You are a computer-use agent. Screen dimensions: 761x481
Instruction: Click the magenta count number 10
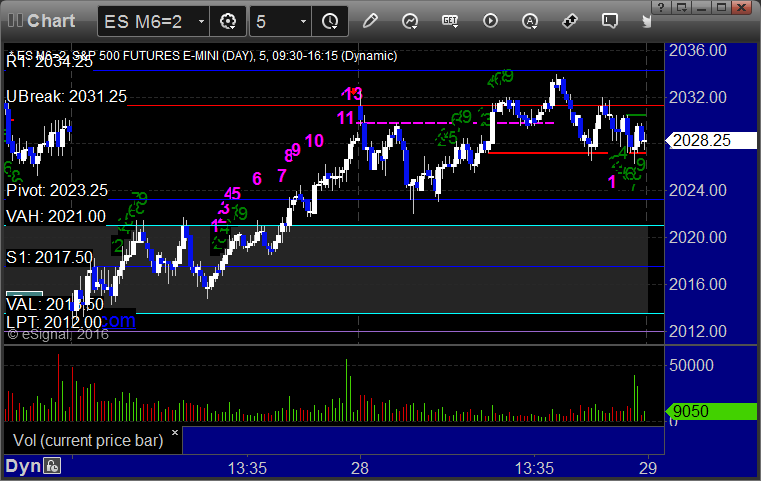tap(314, 141)
